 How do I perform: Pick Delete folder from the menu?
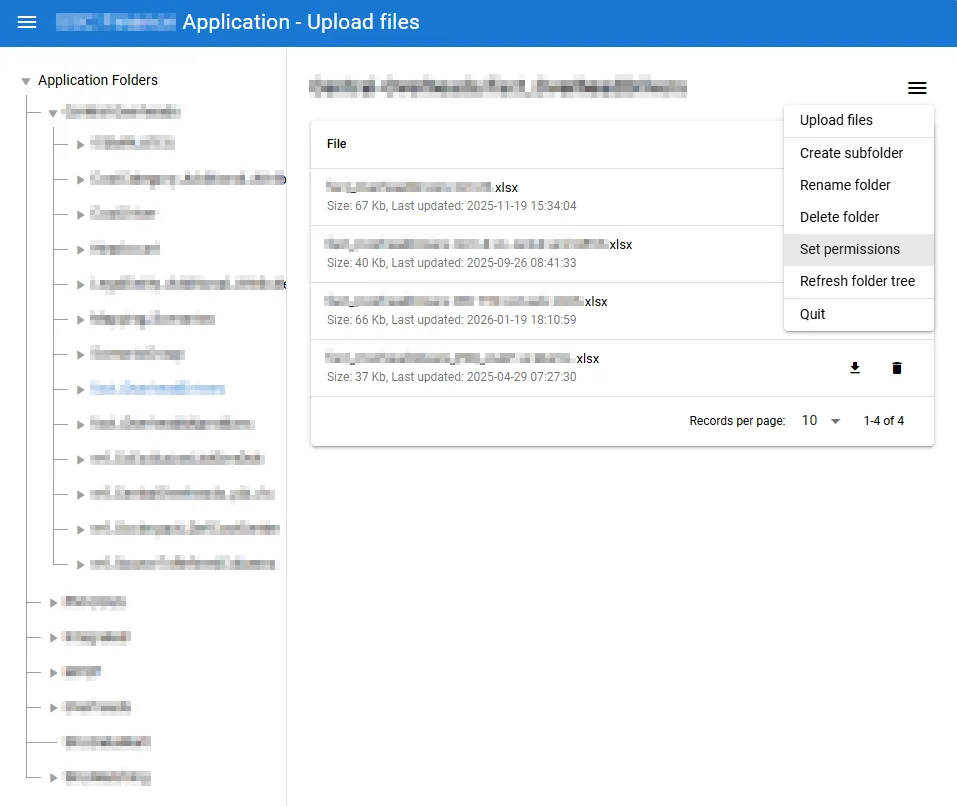coord(839,217)
